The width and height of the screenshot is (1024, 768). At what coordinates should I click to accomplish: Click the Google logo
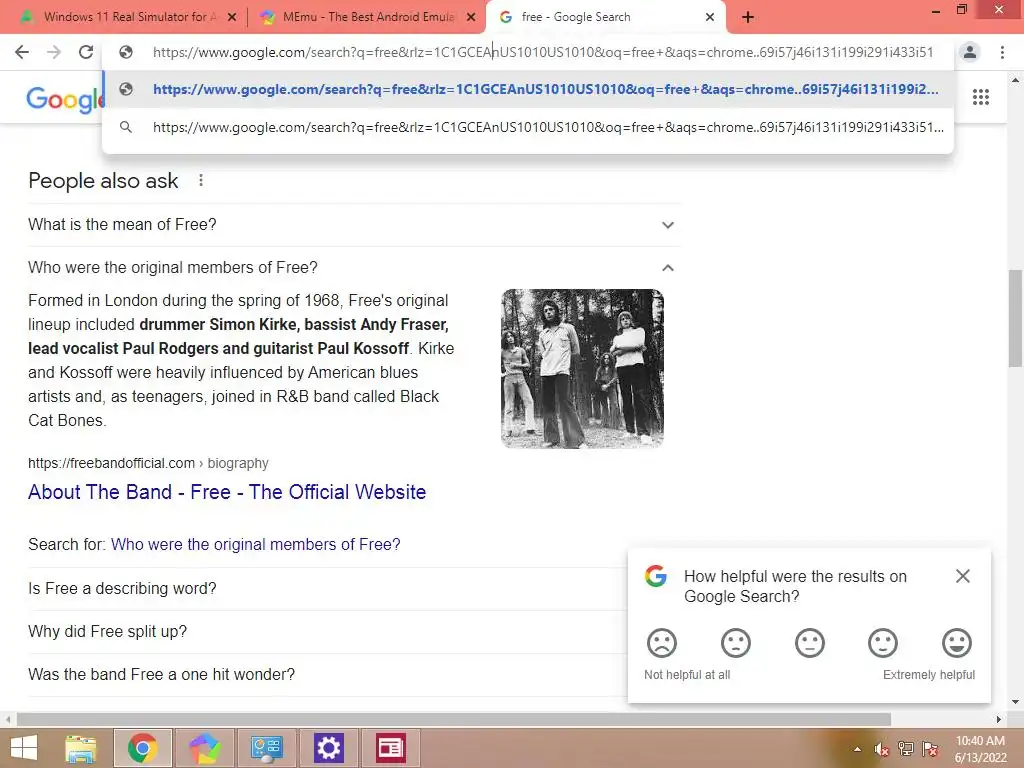coord(65,99)
